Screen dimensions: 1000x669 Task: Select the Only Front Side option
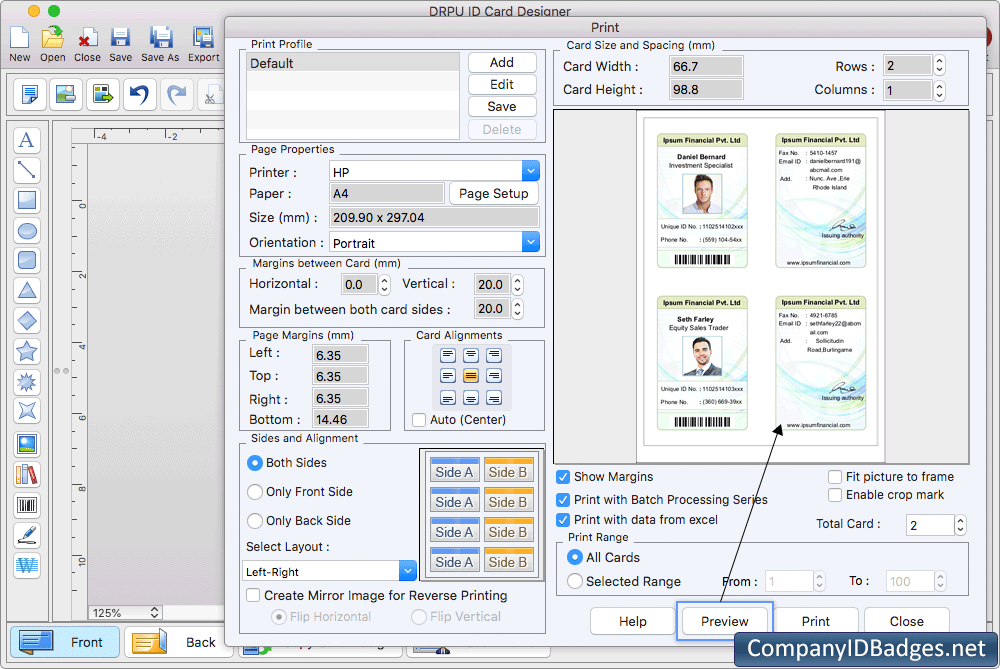coord(255,492)
